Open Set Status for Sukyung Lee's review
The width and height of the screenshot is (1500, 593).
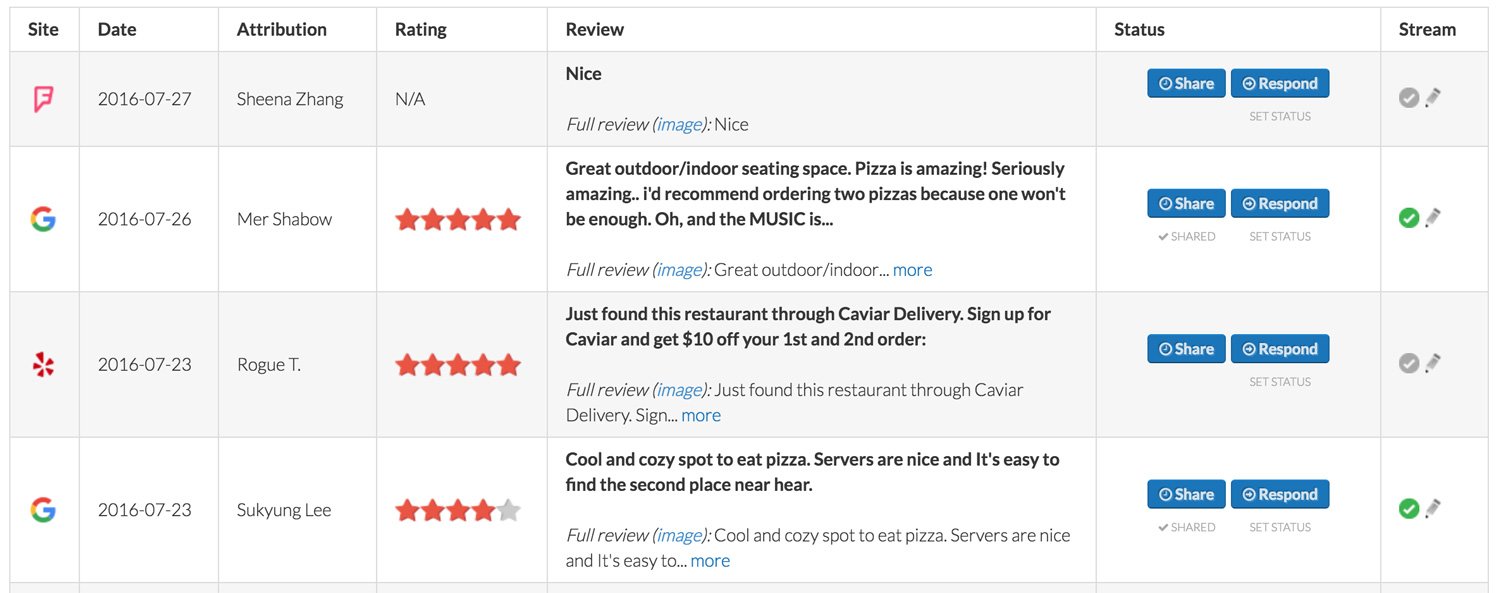click(1279, 528)
